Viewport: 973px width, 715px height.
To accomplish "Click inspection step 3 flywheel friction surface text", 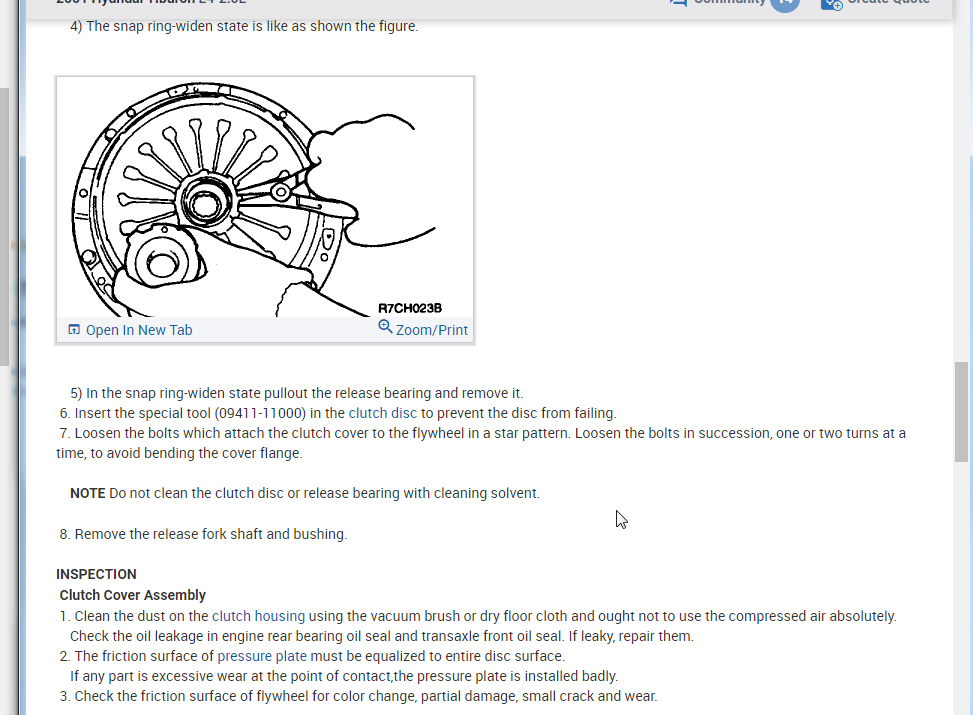I will pos(358,696).
